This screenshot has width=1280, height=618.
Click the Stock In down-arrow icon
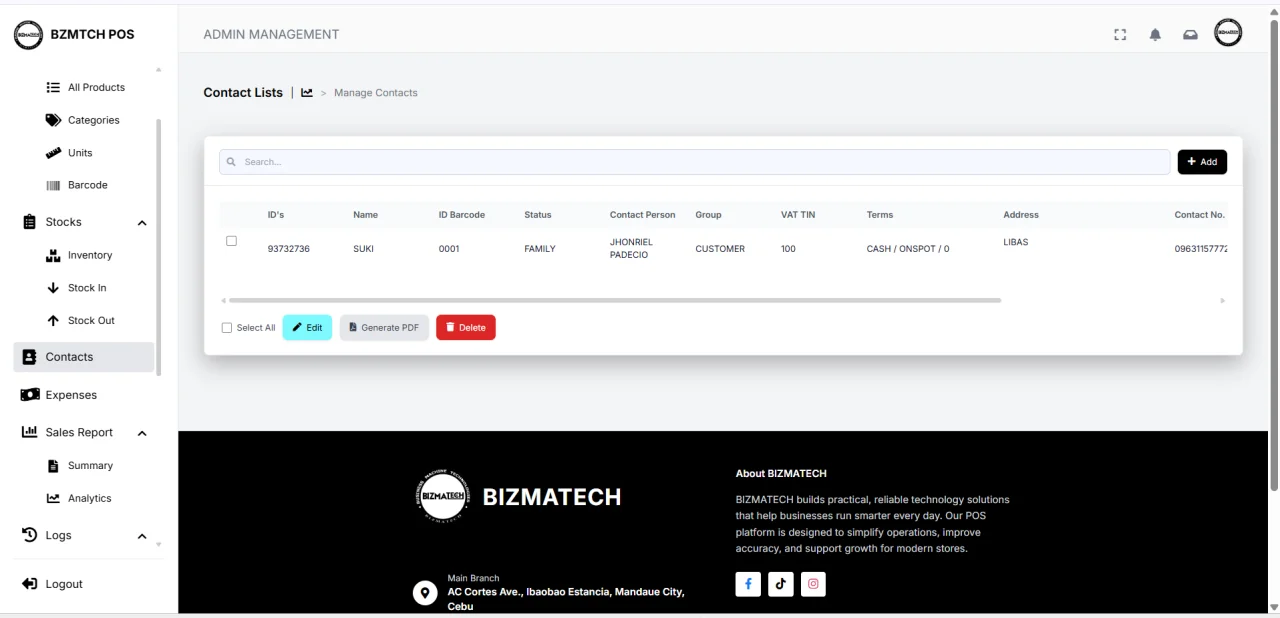coord(53,288)
